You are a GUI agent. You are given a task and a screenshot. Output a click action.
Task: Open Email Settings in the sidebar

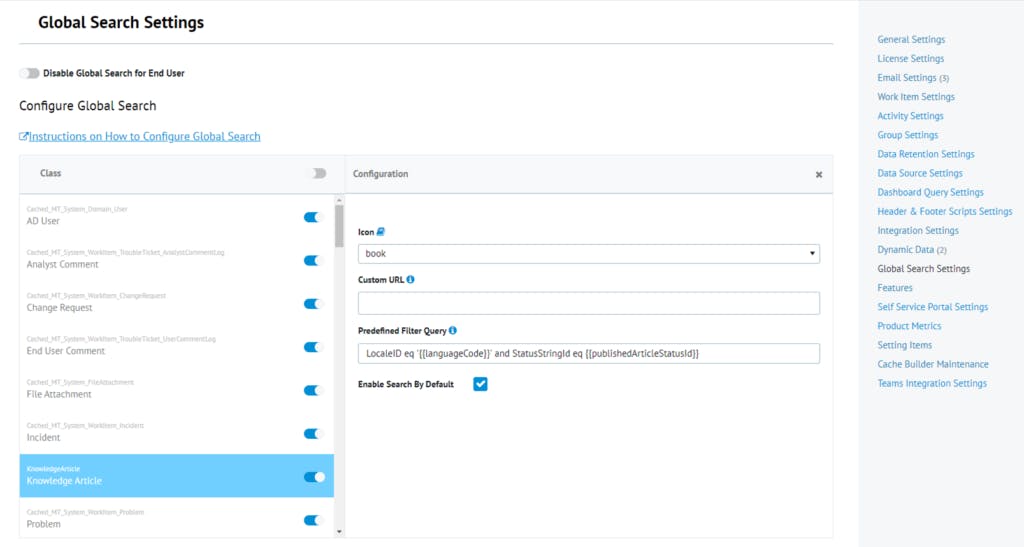(907, 78)
